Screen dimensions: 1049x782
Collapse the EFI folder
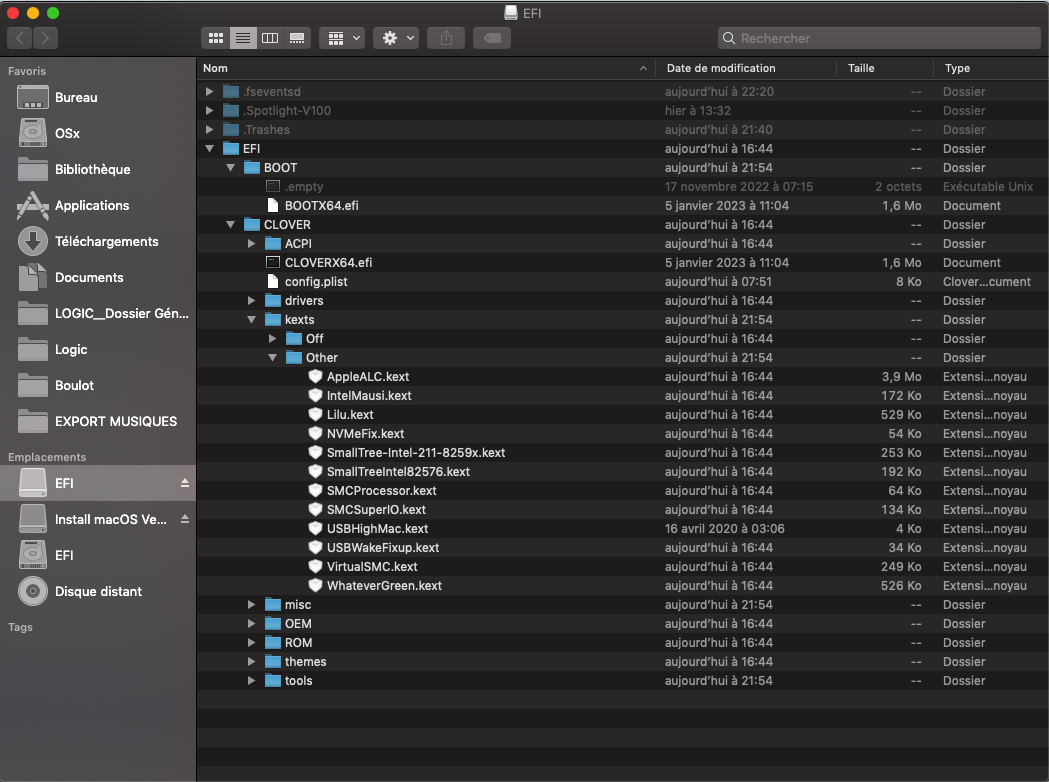[x=209, y=149]
